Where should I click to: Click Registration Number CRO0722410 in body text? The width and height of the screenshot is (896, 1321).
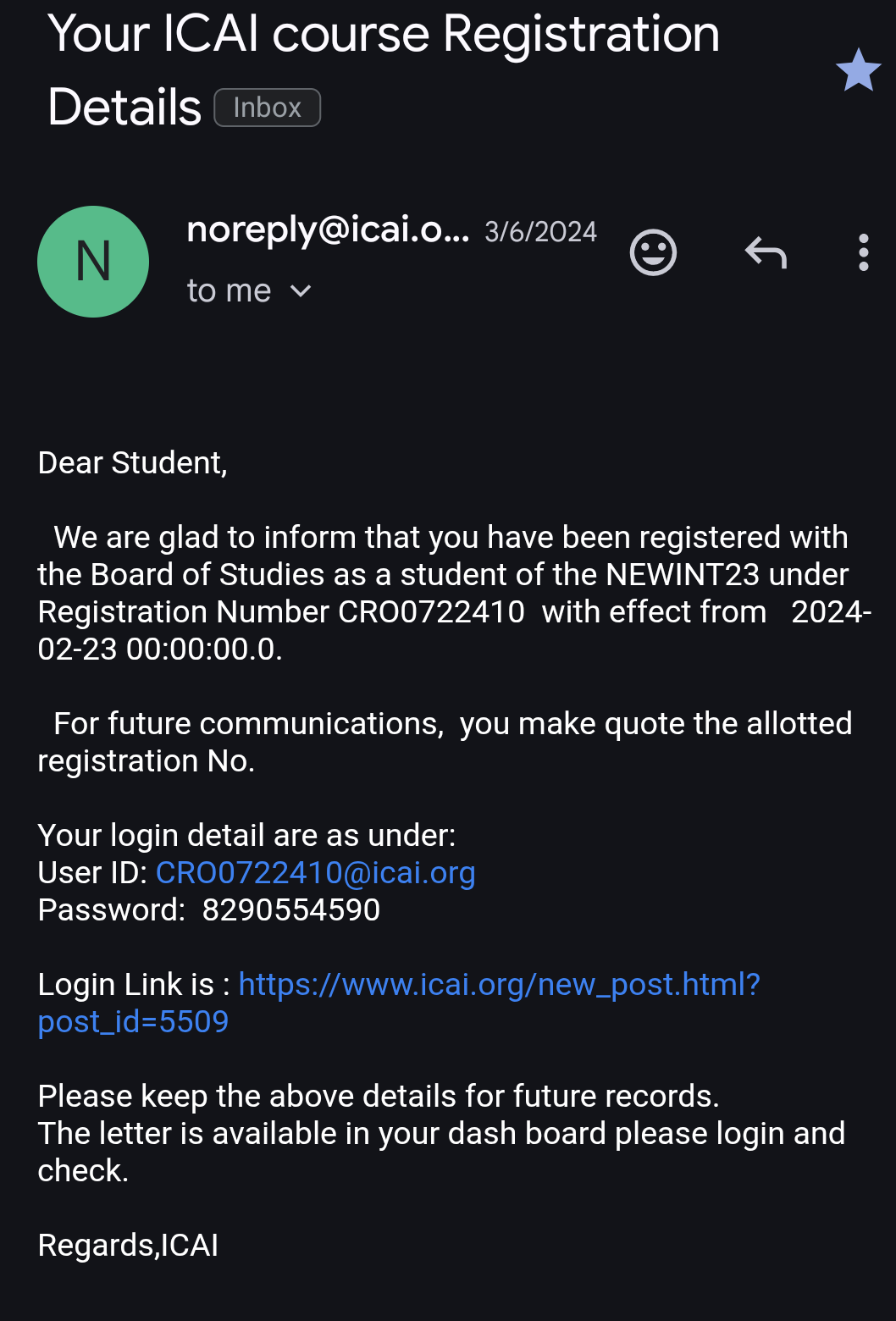click(431, 612)
